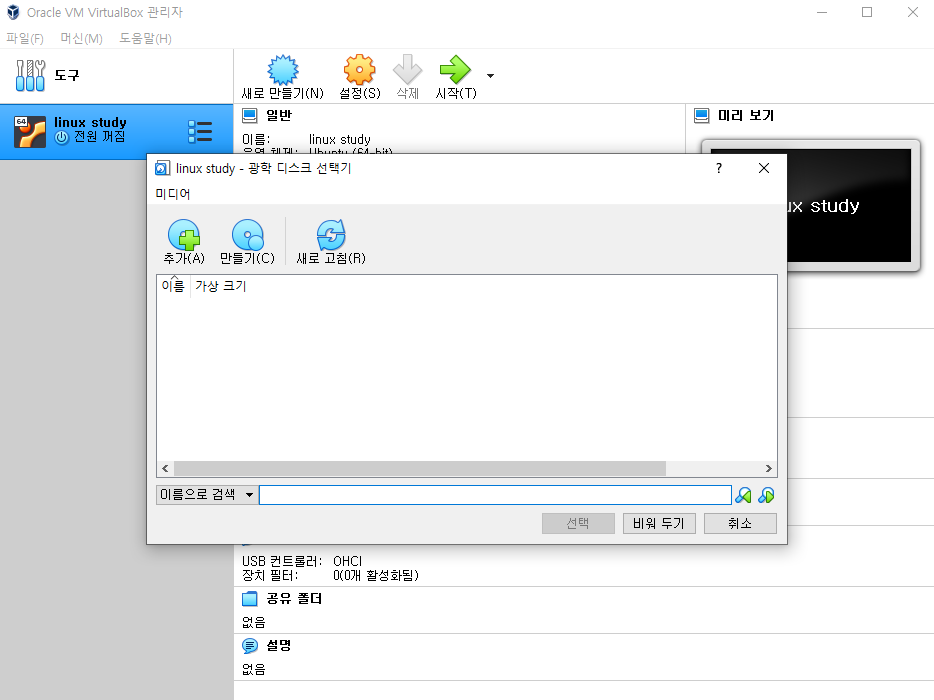The height and width of the screenshot is (700, 934).
Task: Click the Add (추가) disc icon
Action: pos(184,235)
